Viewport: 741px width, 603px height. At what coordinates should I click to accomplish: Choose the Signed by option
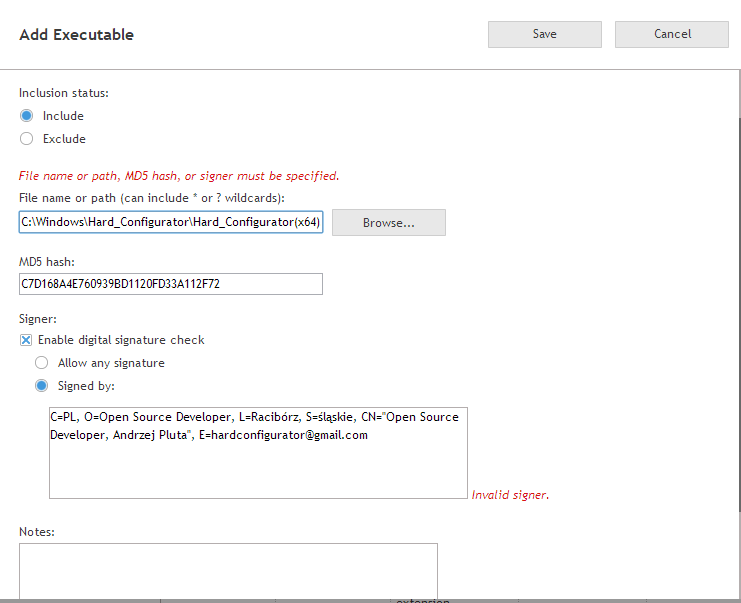click(x=42, y=386)
